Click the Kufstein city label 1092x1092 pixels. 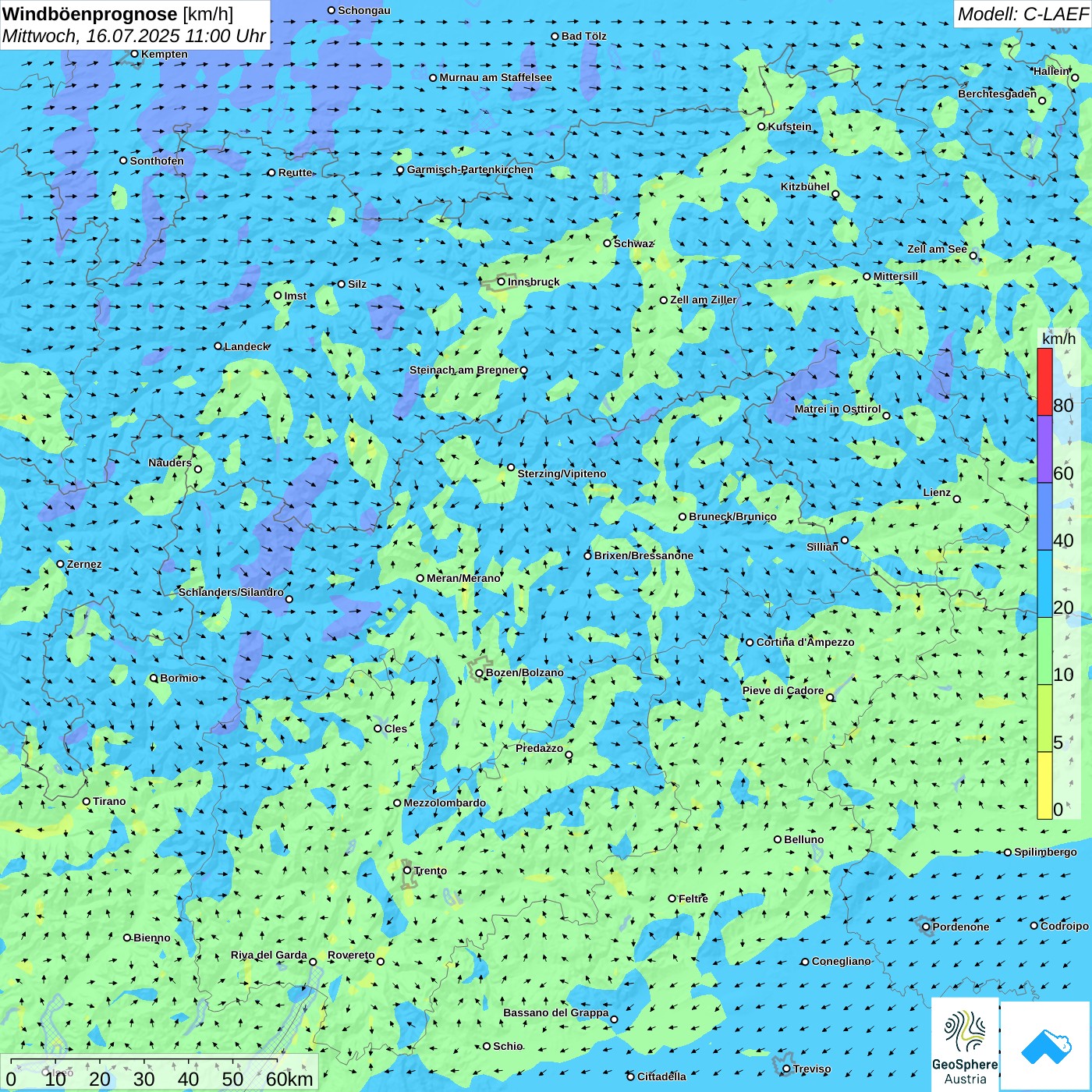pos(789,126)
